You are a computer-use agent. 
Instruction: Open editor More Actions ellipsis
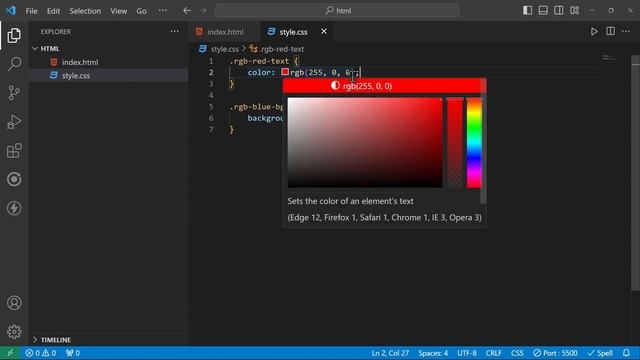coord(626,31)
